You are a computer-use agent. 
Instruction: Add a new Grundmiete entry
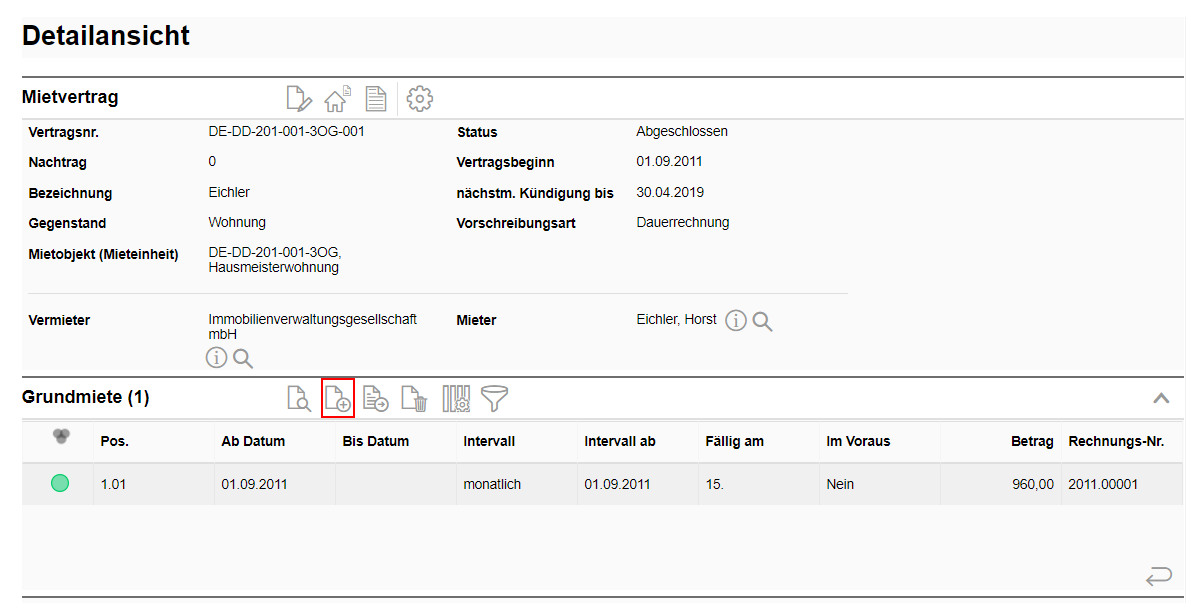(x=338, y=399)
